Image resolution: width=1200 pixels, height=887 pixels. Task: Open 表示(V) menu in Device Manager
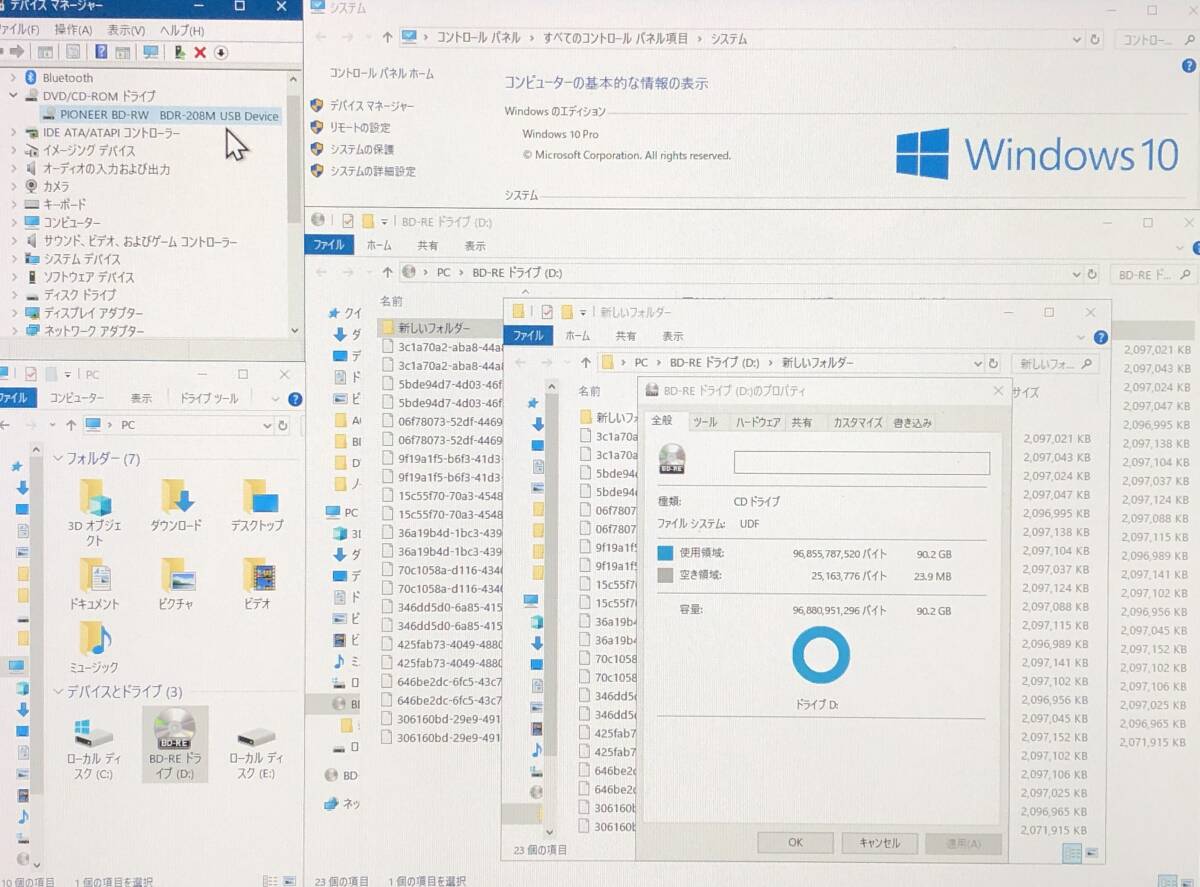pos(126,30)
